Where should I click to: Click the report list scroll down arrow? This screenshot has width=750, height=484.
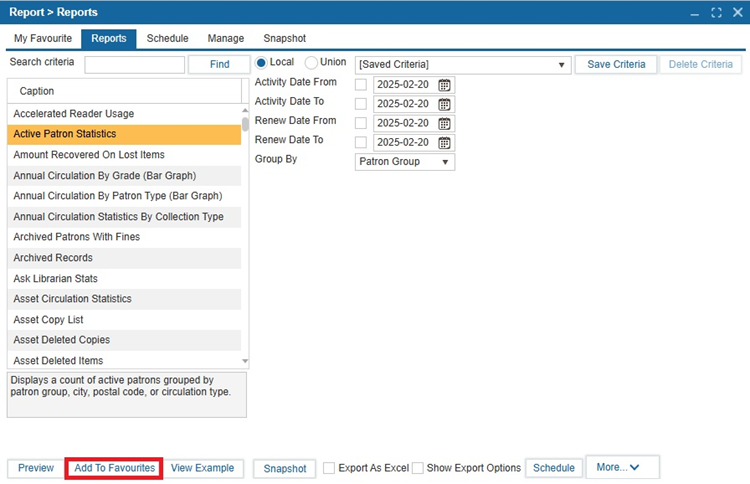[245, 362]
